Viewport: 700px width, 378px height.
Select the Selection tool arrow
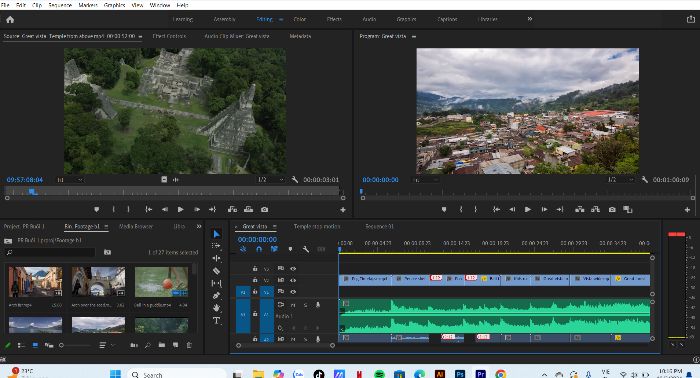[x=217, y=234]
